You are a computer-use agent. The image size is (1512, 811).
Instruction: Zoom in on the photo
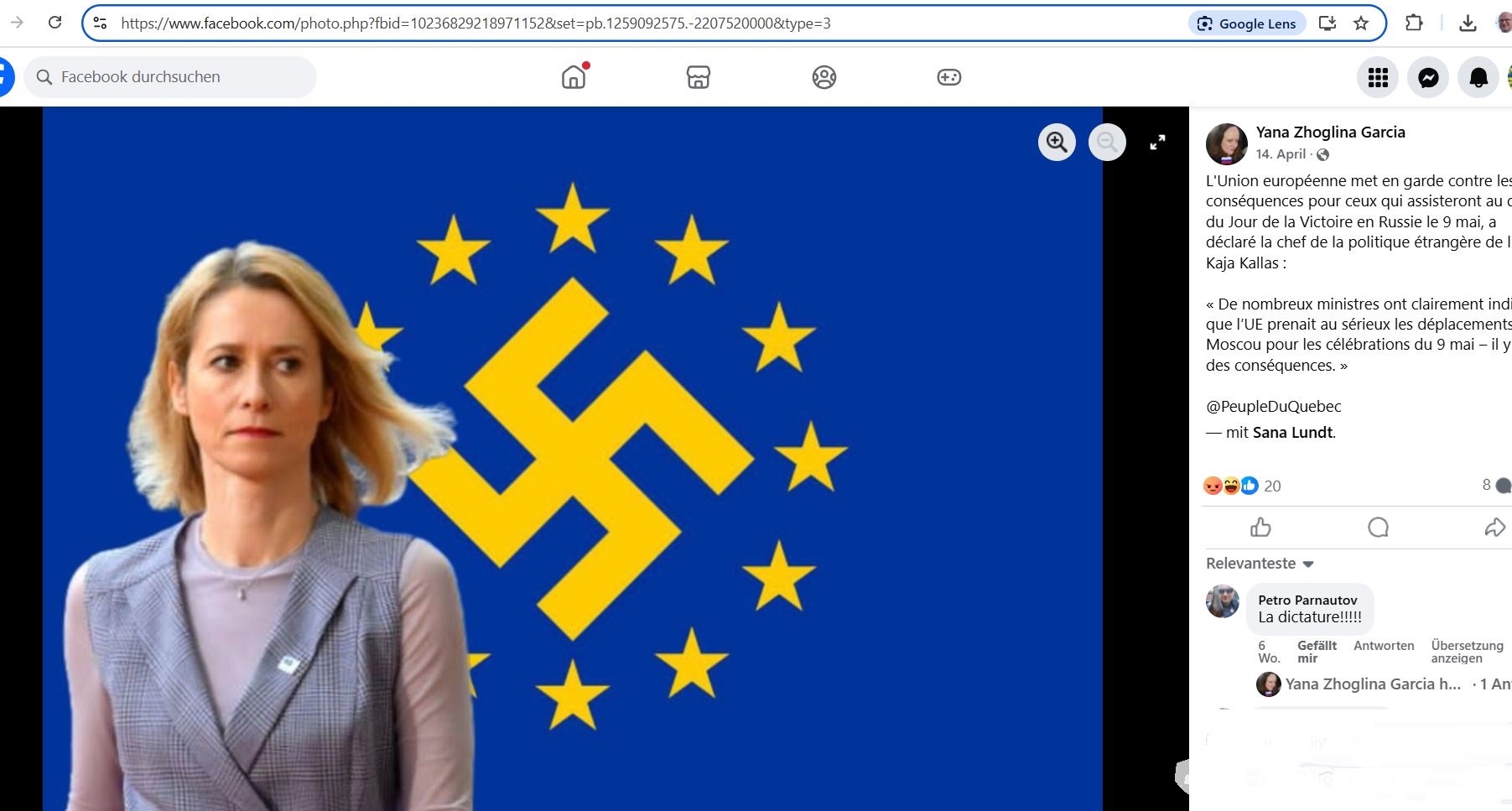(1057, 143)
